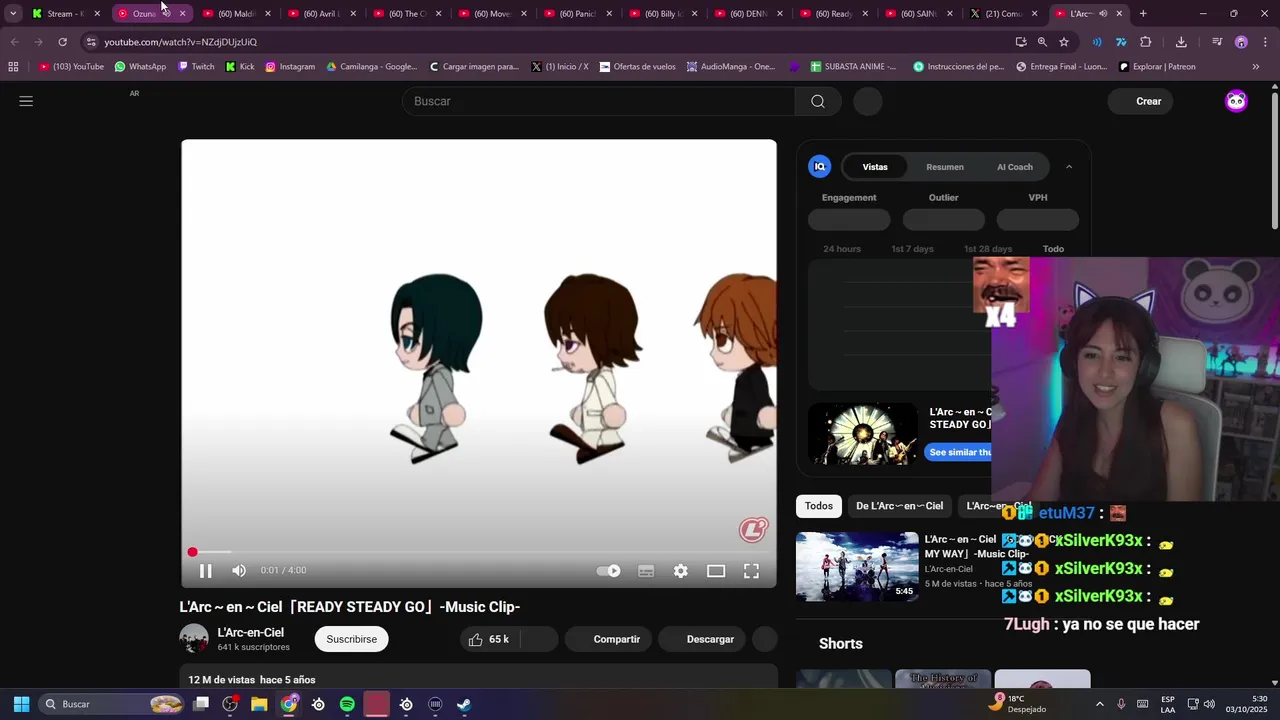Toggle subtitles in the video player
The width and height of the screenshot is (1280, 720).
(x=646, y=571)
